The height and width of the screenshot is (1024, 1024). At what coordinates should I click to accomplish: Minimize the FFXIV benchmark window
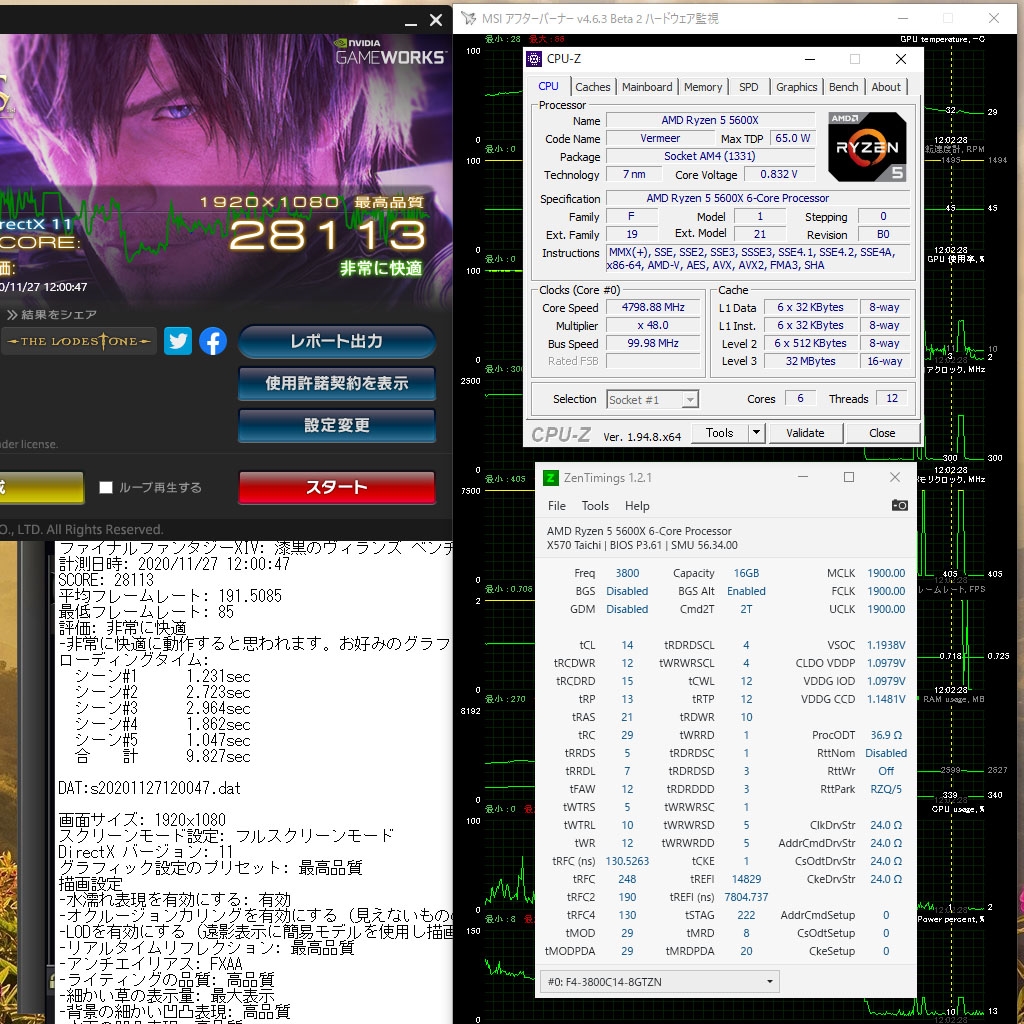click(x=410, y=22)
